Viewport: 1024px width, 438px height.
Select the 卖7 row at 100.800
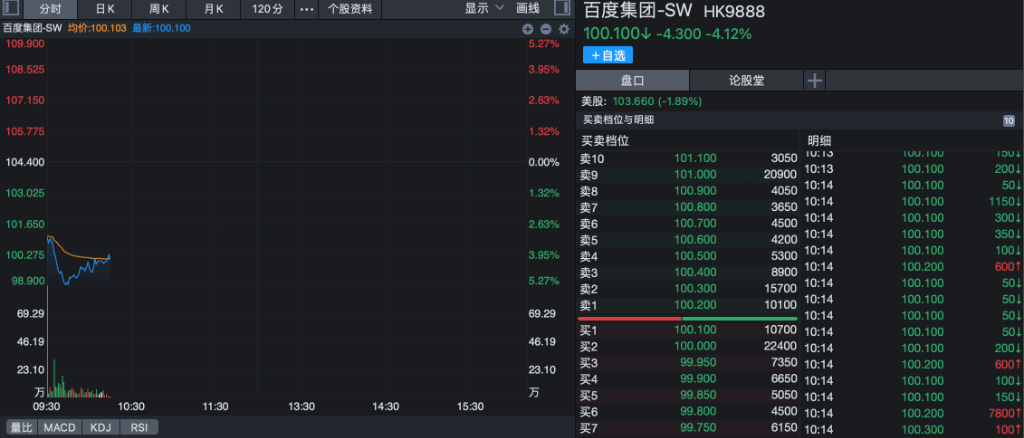[688, 207]
